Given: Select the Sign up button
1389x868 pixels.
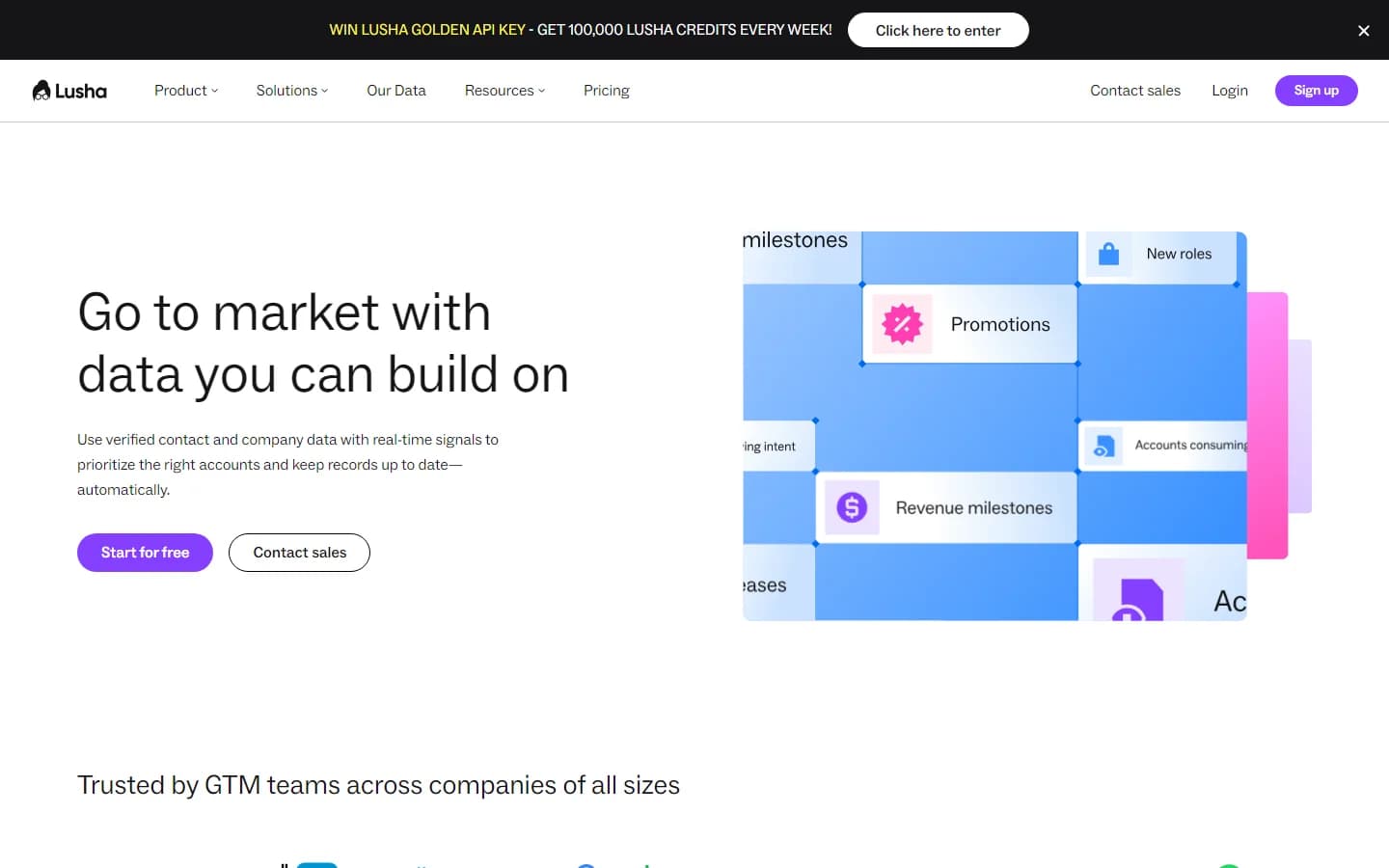Looking at the screenshot, I should tap(1316, 90).
